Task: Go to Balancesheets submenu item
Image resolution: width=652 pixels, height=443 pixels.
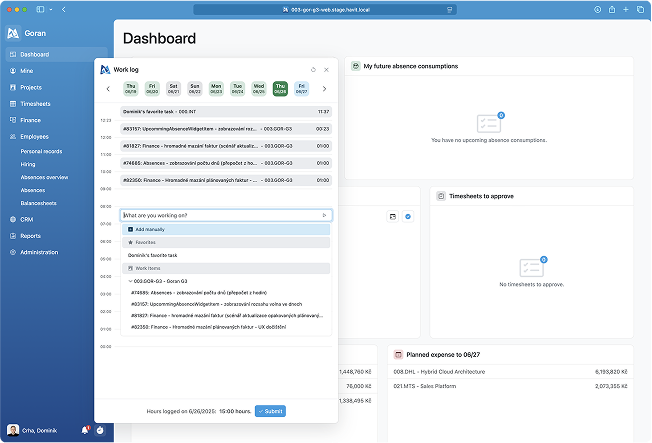Action: tap(38, 203)
